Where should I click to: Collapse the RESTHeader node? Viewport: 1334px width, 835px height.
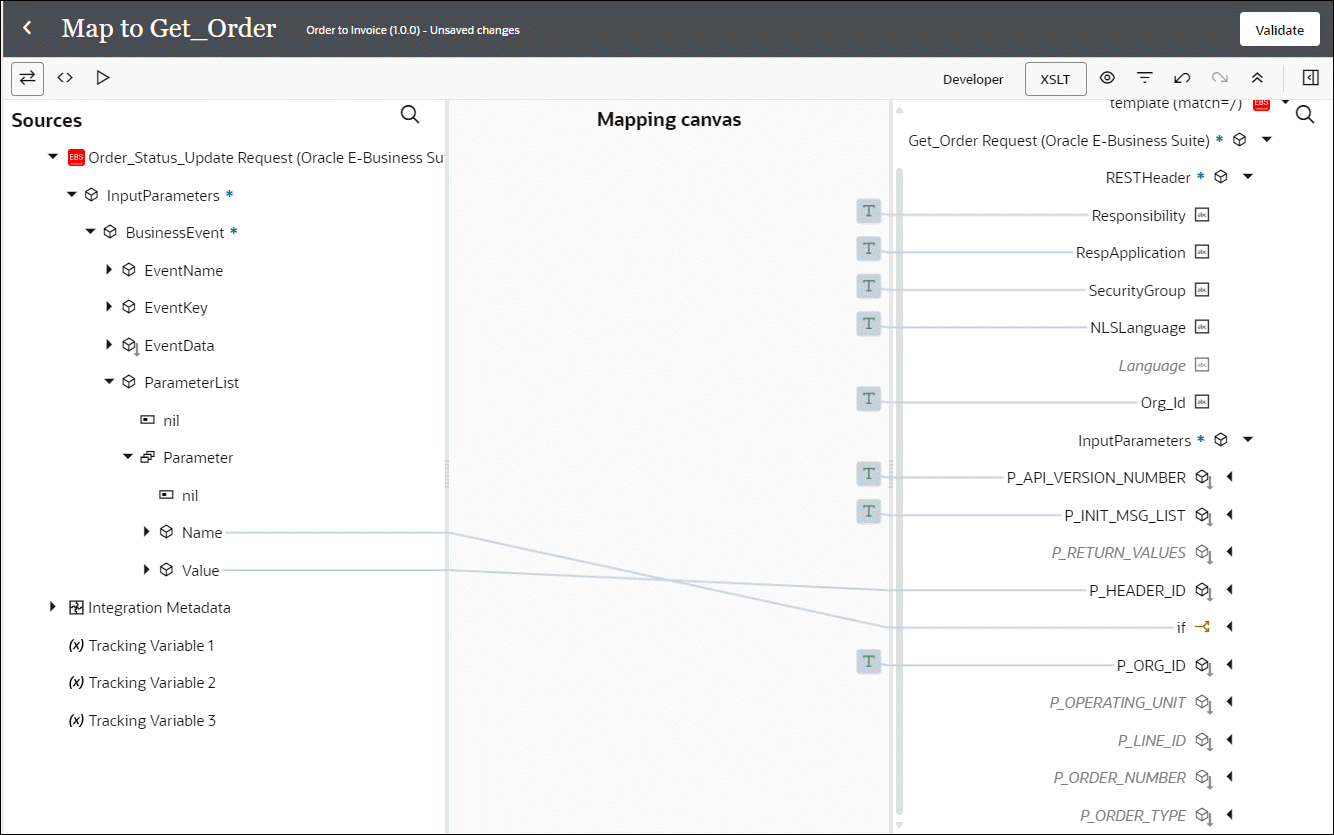click(1248, 177)
